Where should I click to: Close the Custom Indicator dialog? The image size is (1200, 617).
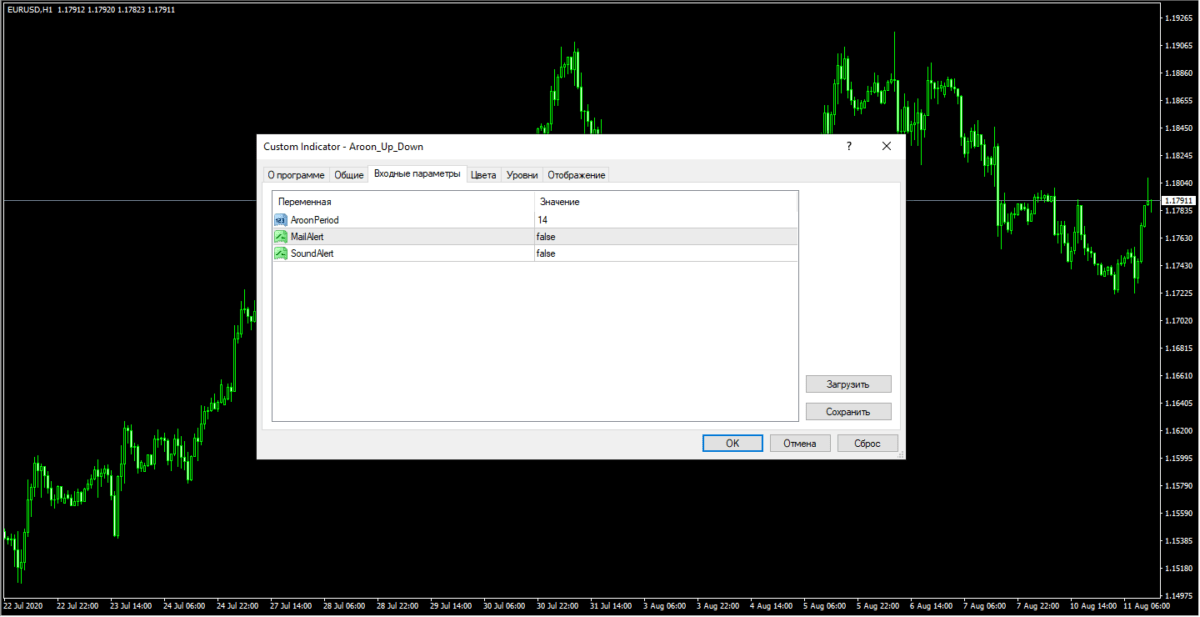coord(886,146)
